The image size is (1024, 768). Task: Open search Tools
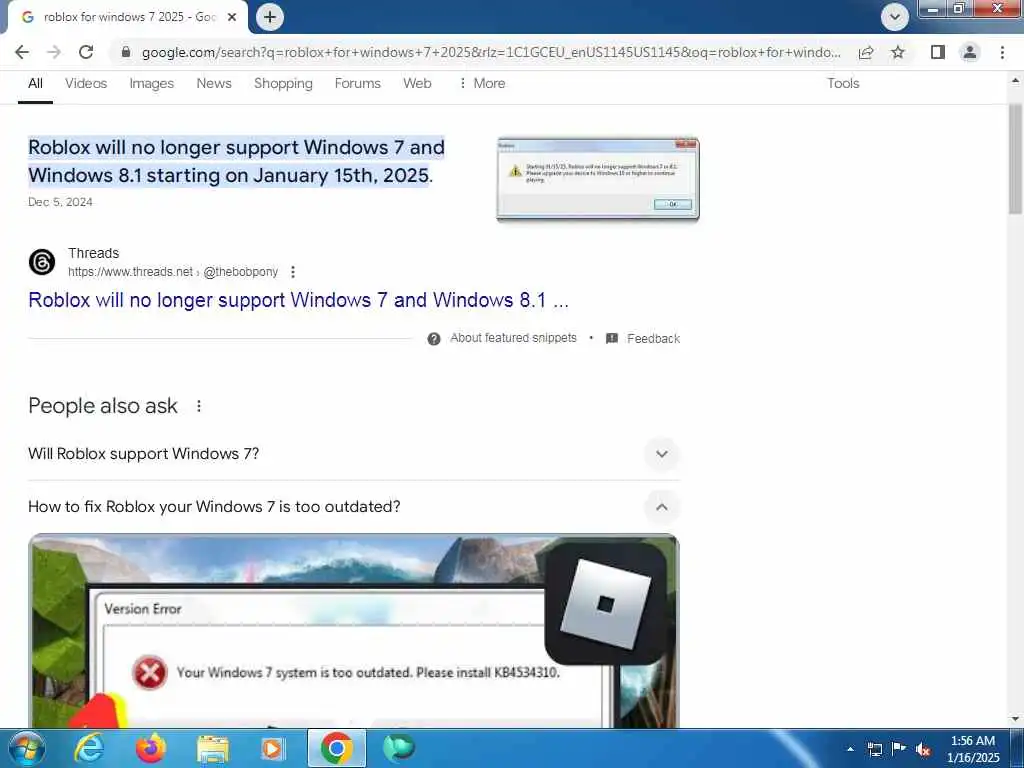pyautogui.click(x=843, y=84)
